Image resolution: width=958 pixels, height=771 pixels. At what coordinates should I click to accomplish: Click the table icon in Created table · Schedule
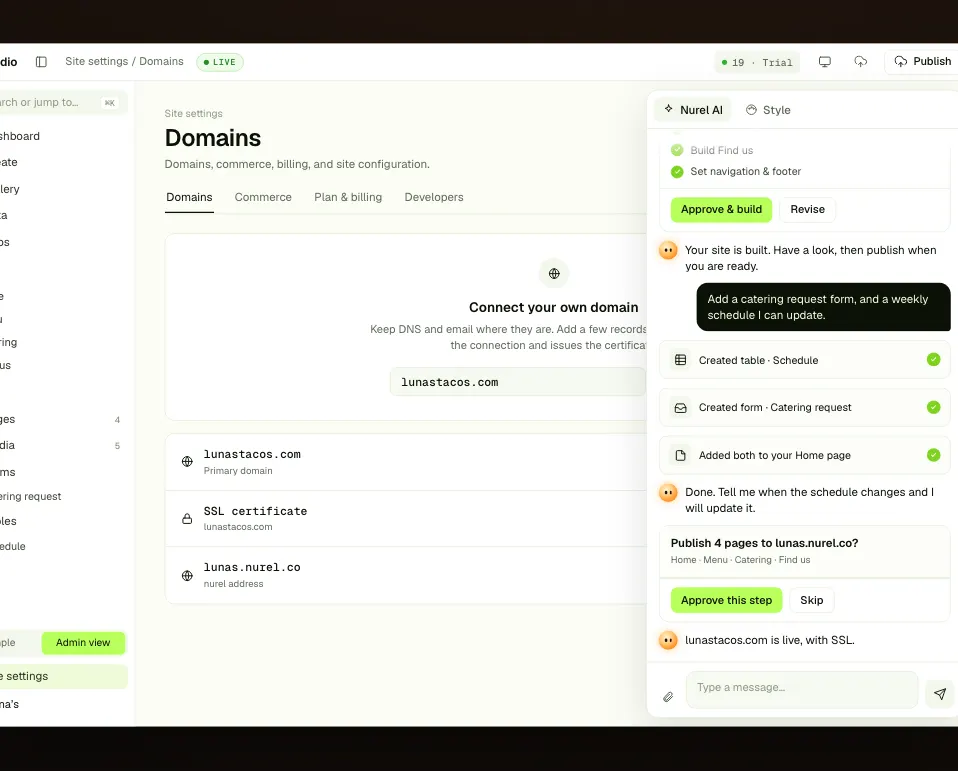681,360
